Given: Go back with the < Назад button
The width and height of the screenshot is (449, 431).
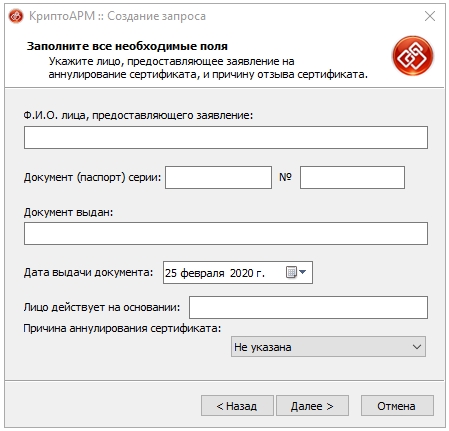Looking at the screenshot, I should [237, 406].
